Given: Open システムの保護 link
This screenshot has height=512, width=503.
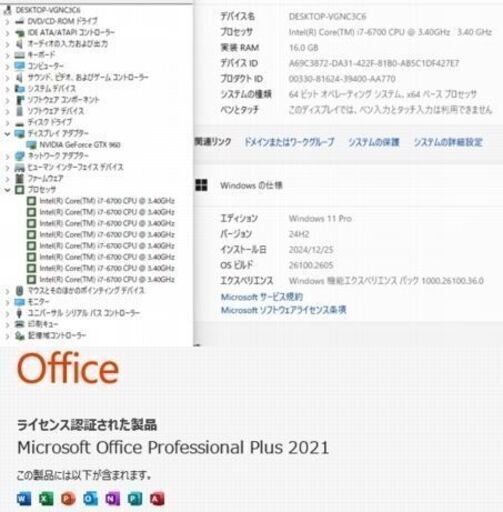Looking at the screenshot, I should point(374,142).
